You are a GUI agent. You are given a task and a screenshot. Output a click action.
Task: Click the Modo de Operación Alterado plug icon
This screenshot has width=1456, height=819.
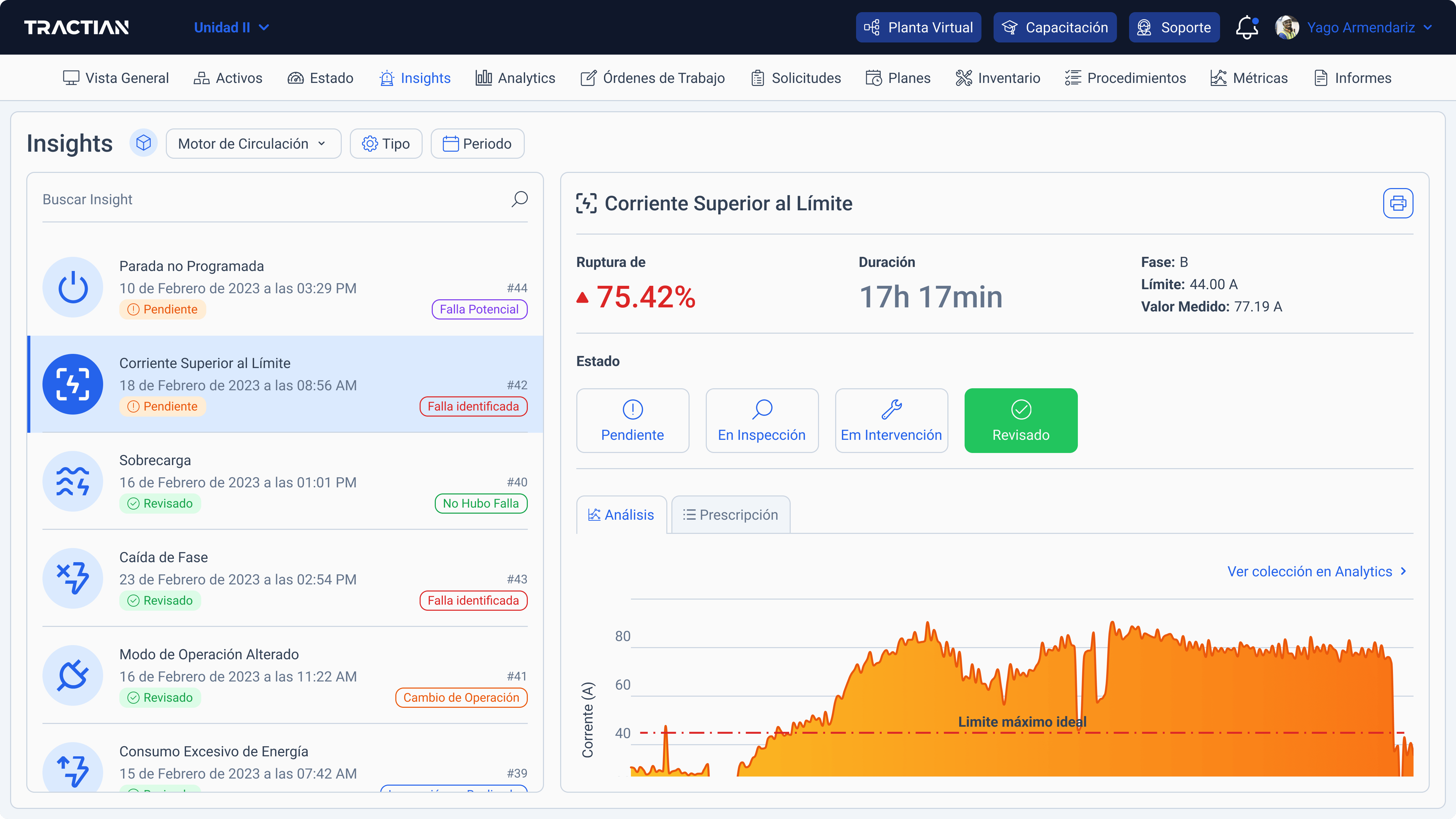(73, 675)
